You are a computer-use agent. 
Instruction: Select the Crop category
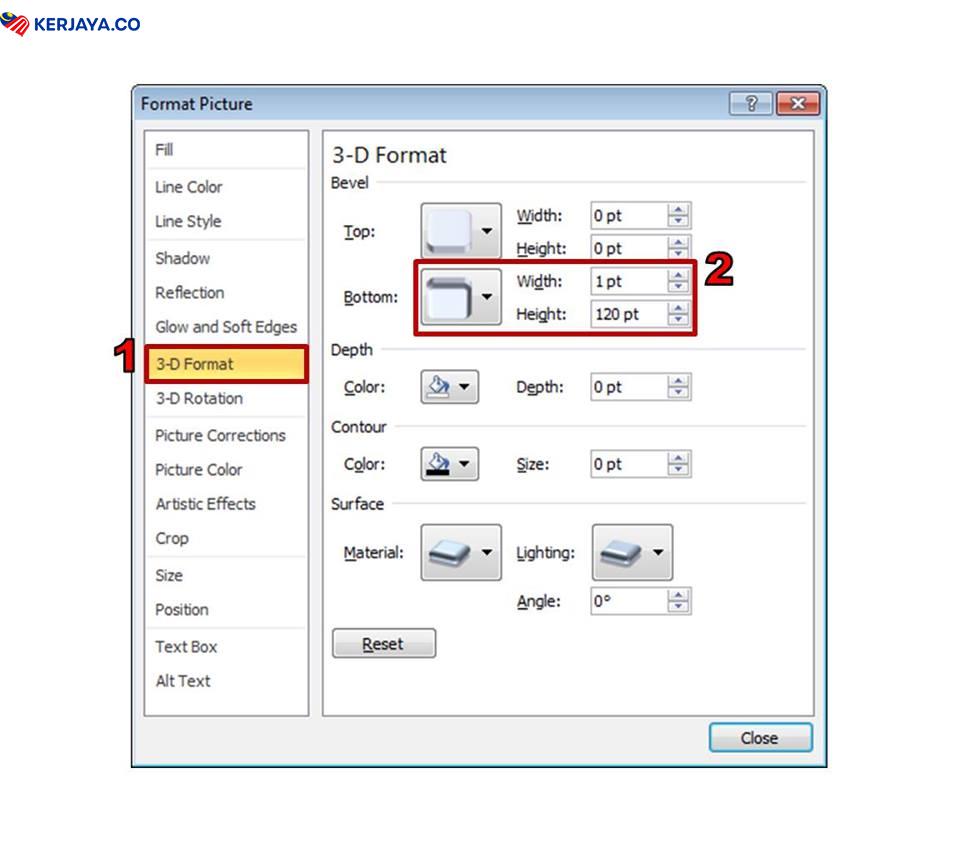point(226,538)
